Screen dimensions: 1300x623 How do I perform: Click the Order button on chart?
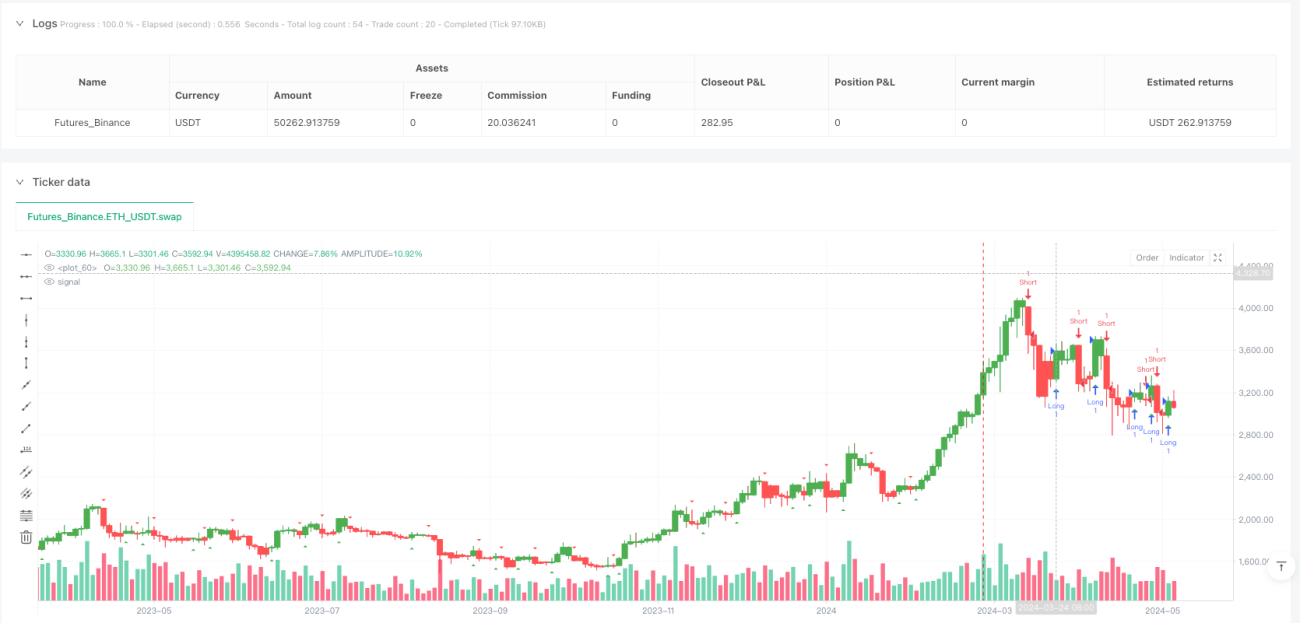1147,258
